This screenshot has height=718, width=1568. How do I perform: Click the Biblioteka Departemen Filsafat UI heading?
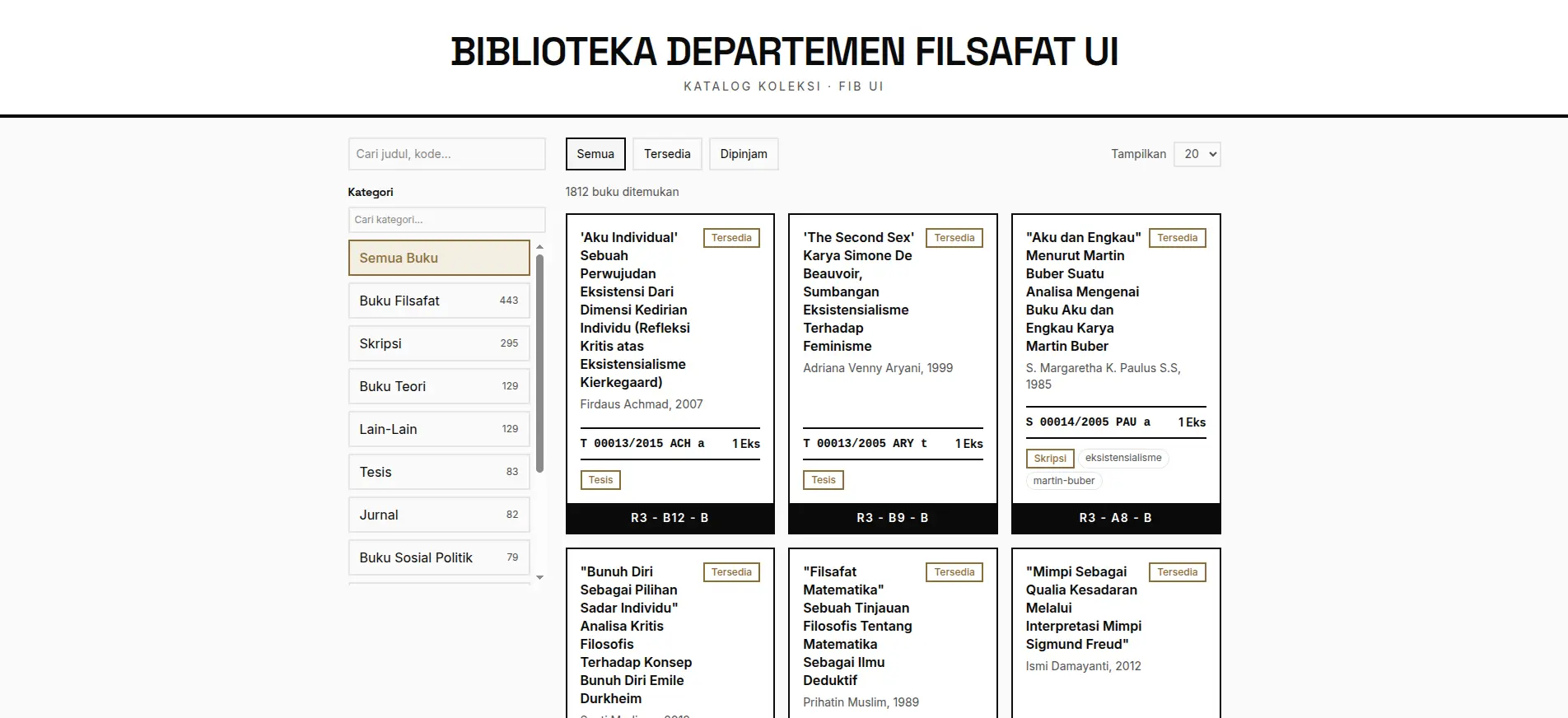click(784, 51)
